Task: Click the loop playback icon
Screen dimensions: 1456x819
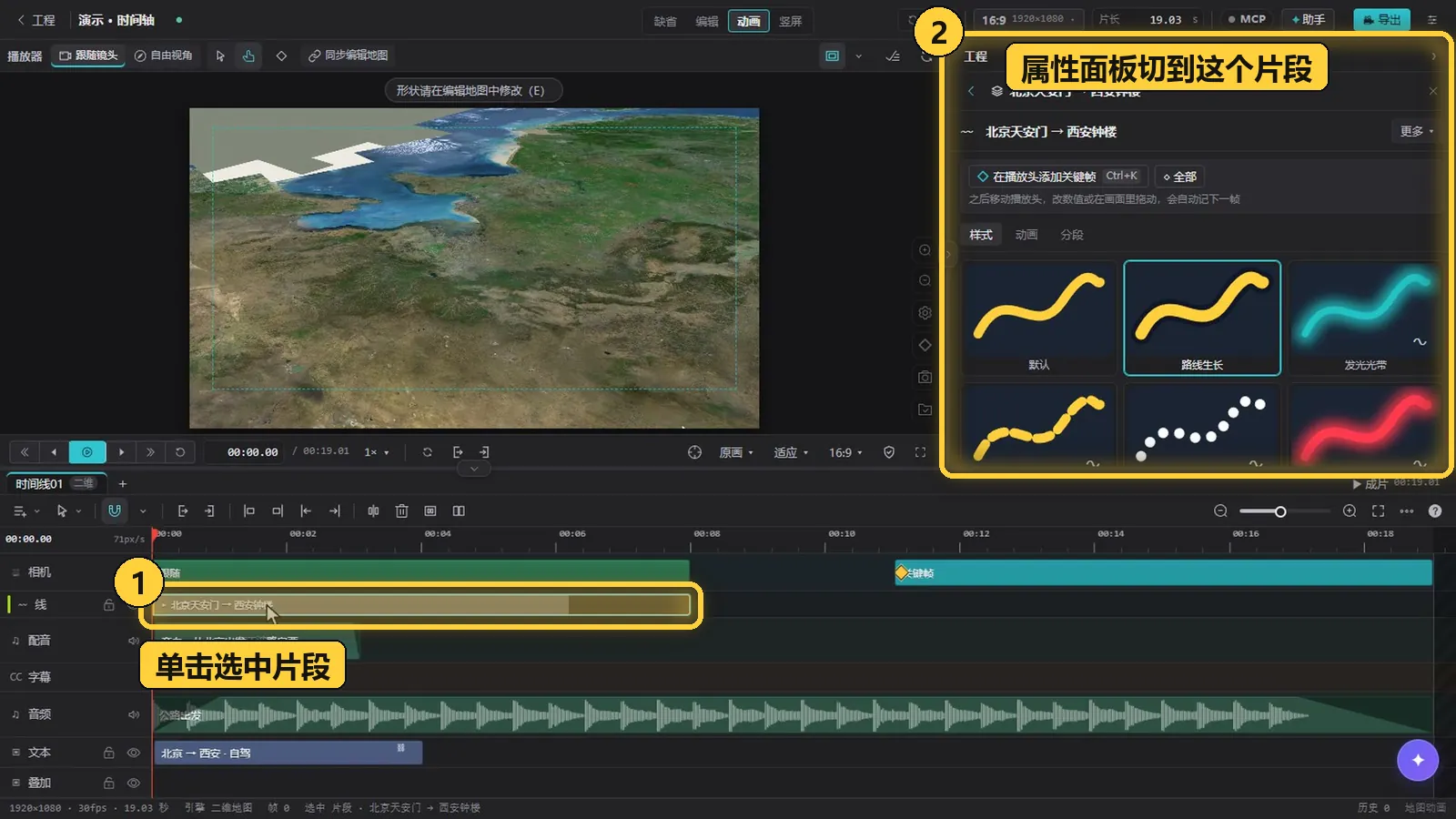Action: (427, 452)
